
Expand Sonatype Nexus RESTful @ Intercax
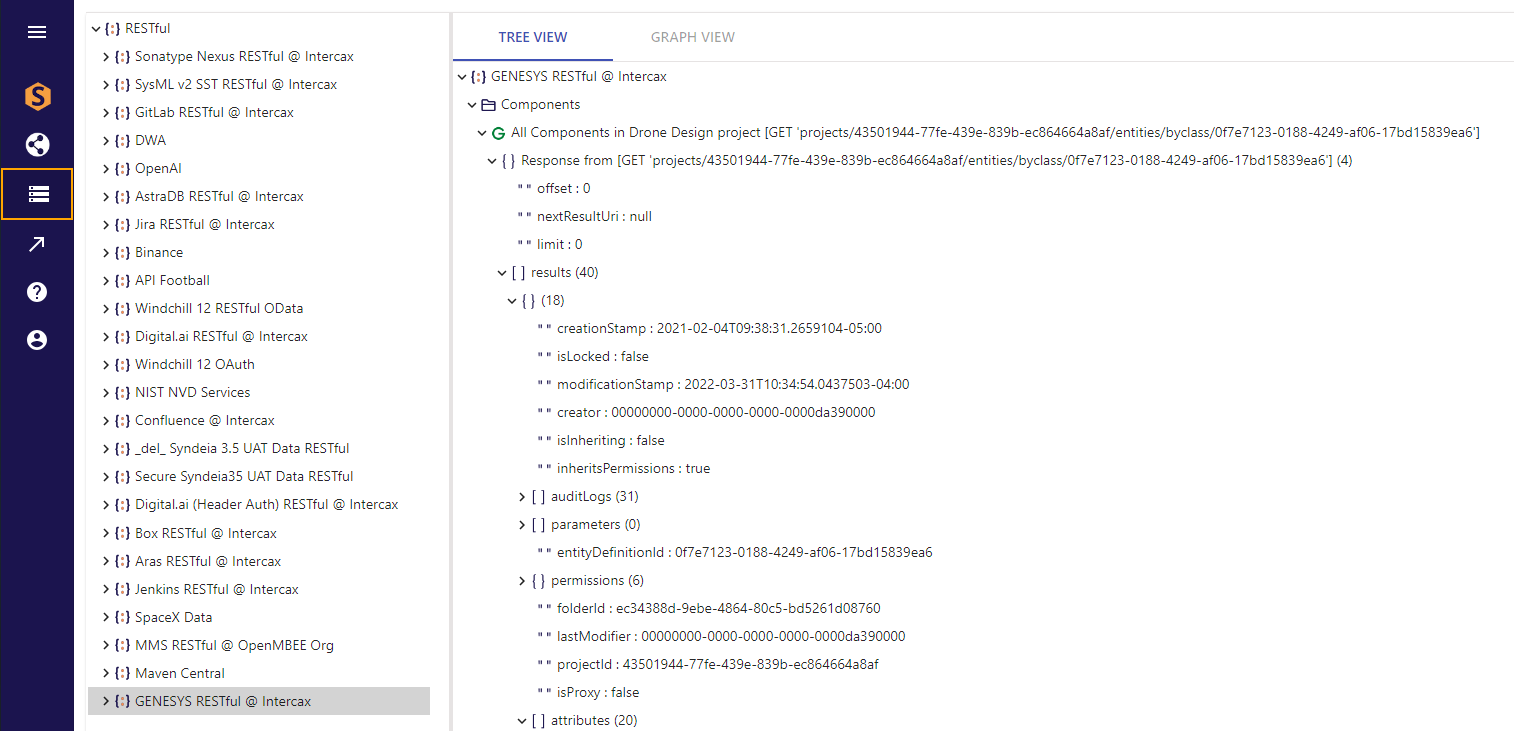pos(106,57)
